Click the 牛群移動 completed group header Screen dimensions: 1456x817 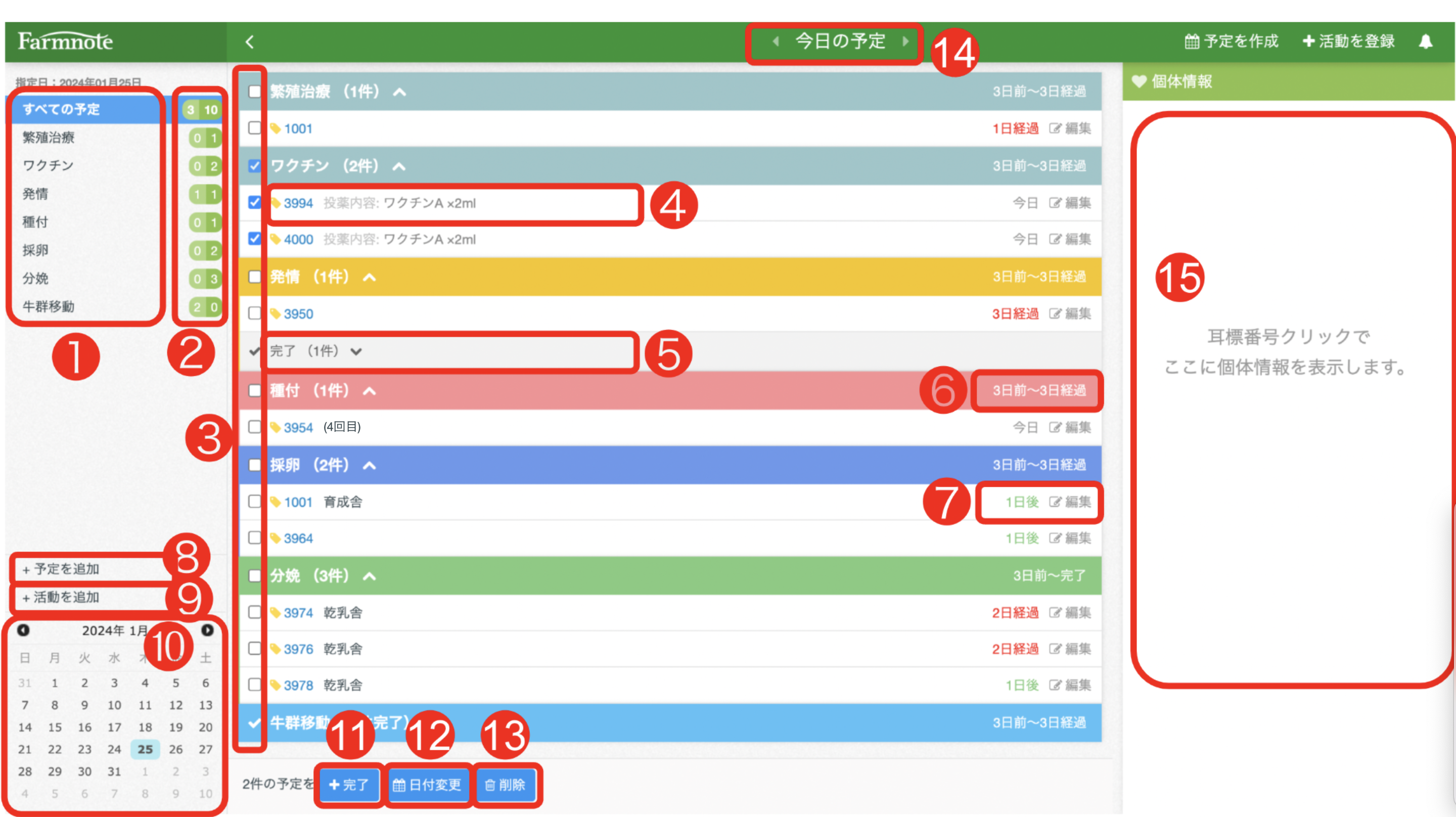[670, 722]
